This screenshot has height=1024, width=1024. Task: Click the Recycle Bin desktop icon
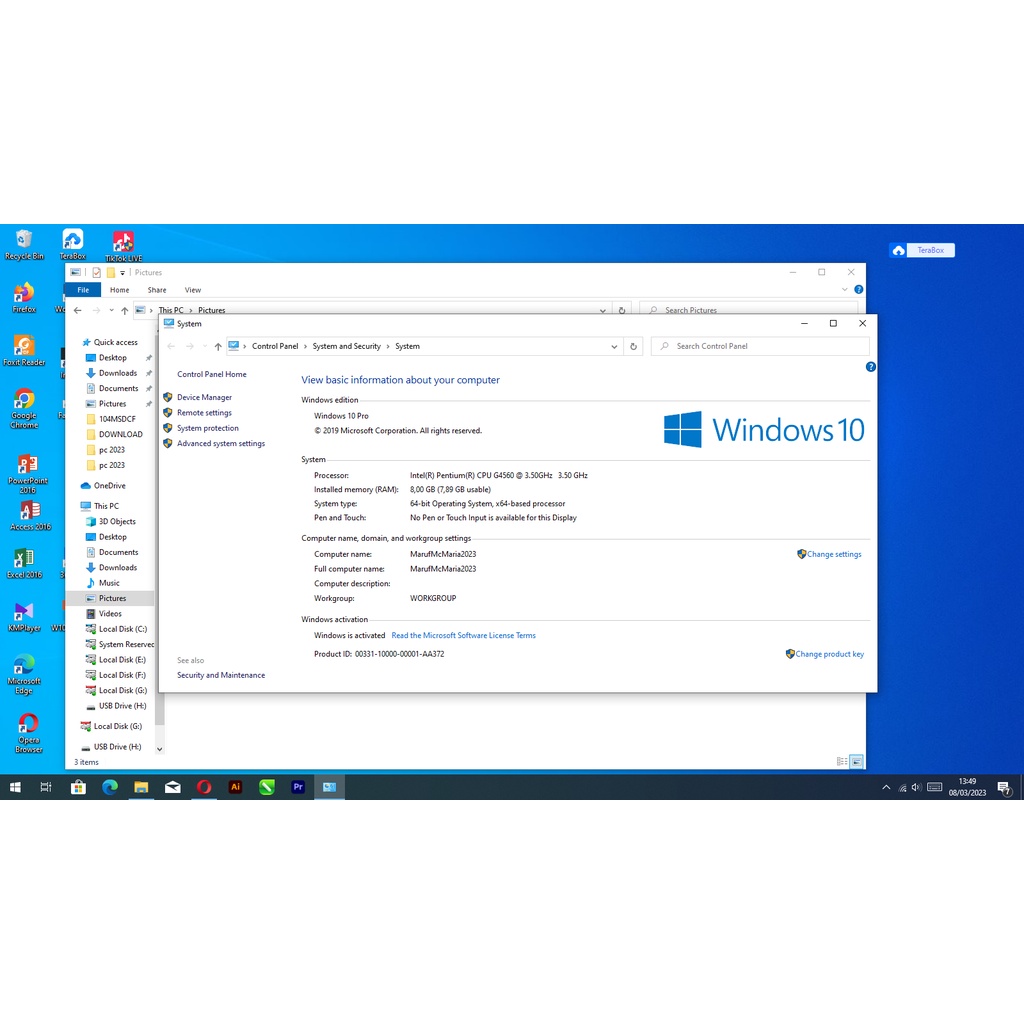tap(24, 243)
